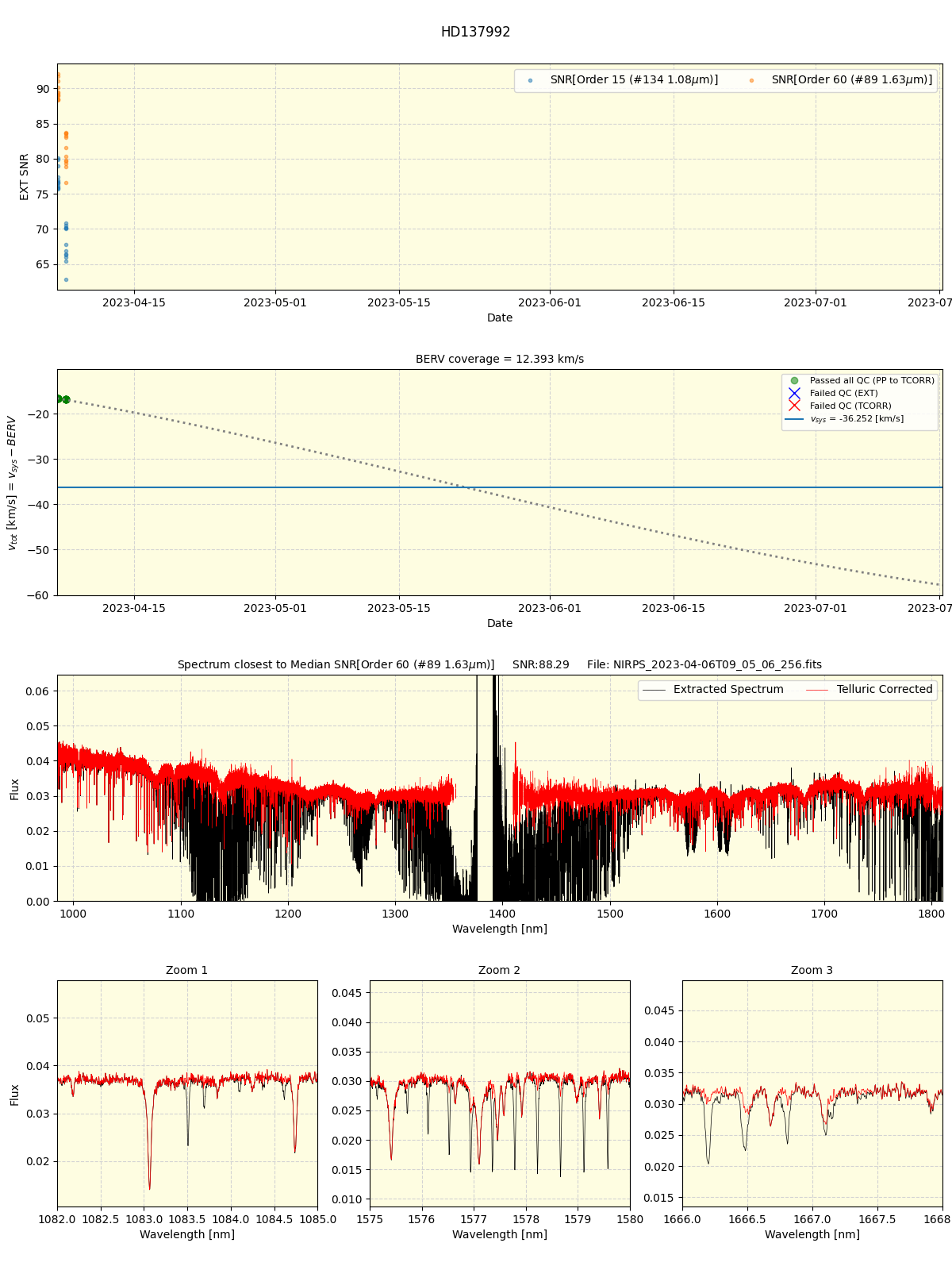This screenshot has width=952, height=1270.
Task: Click the vtot y-axis label of BERV plot
Action: pos(12,483)
